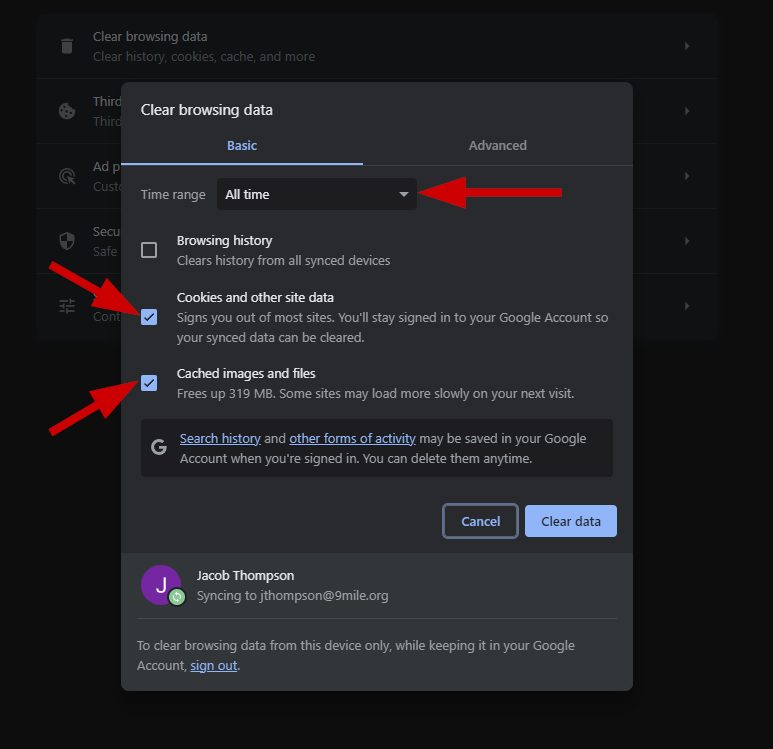Click Jacob Thompson's purple avatar

tap(161, 585)
